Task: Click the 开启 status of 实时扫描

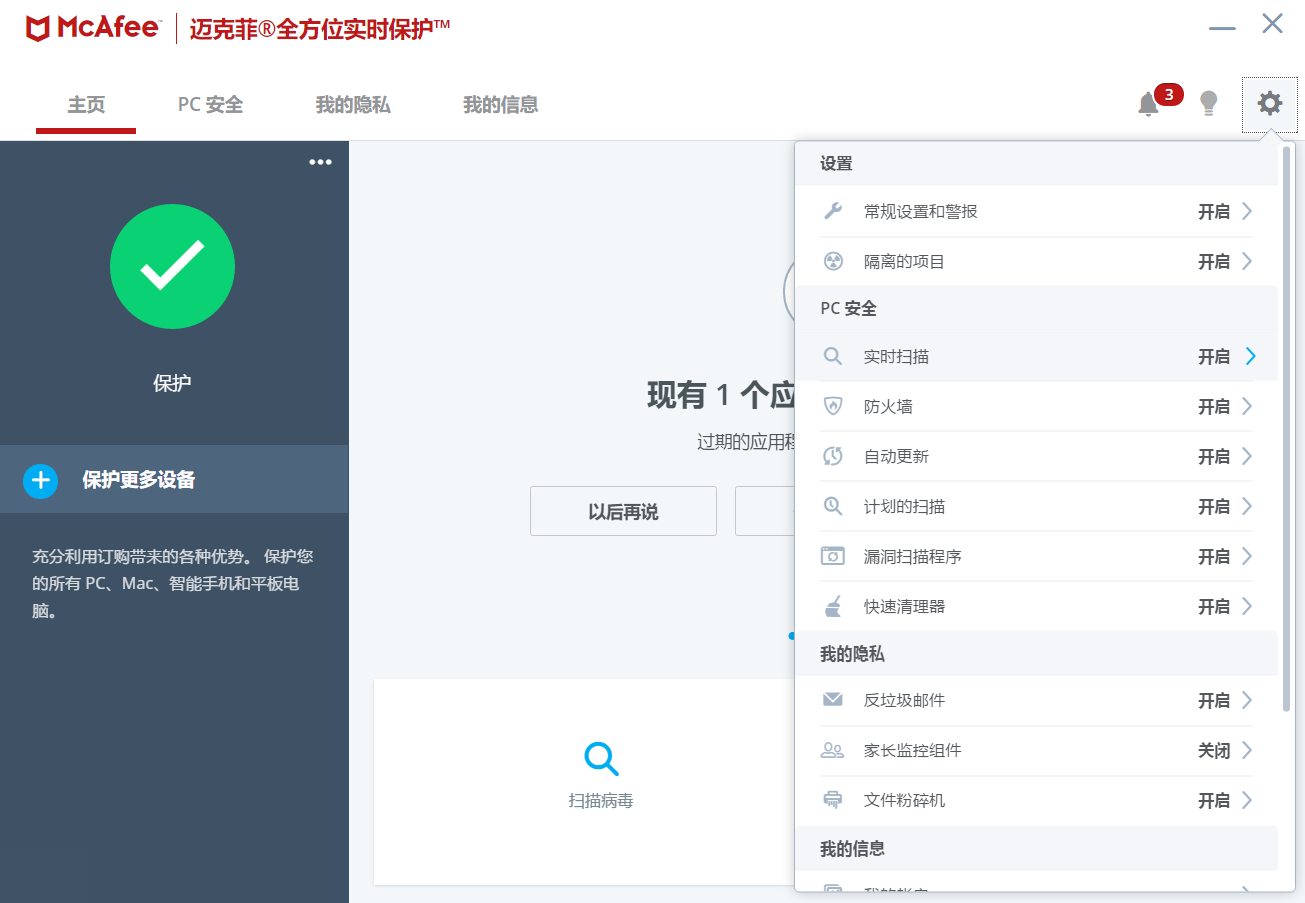Action: click(x=1214, y=356)
